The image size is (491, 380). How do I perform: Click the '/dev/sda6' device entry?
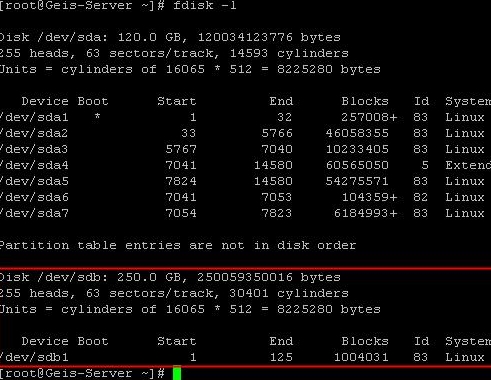click(34, 197)
